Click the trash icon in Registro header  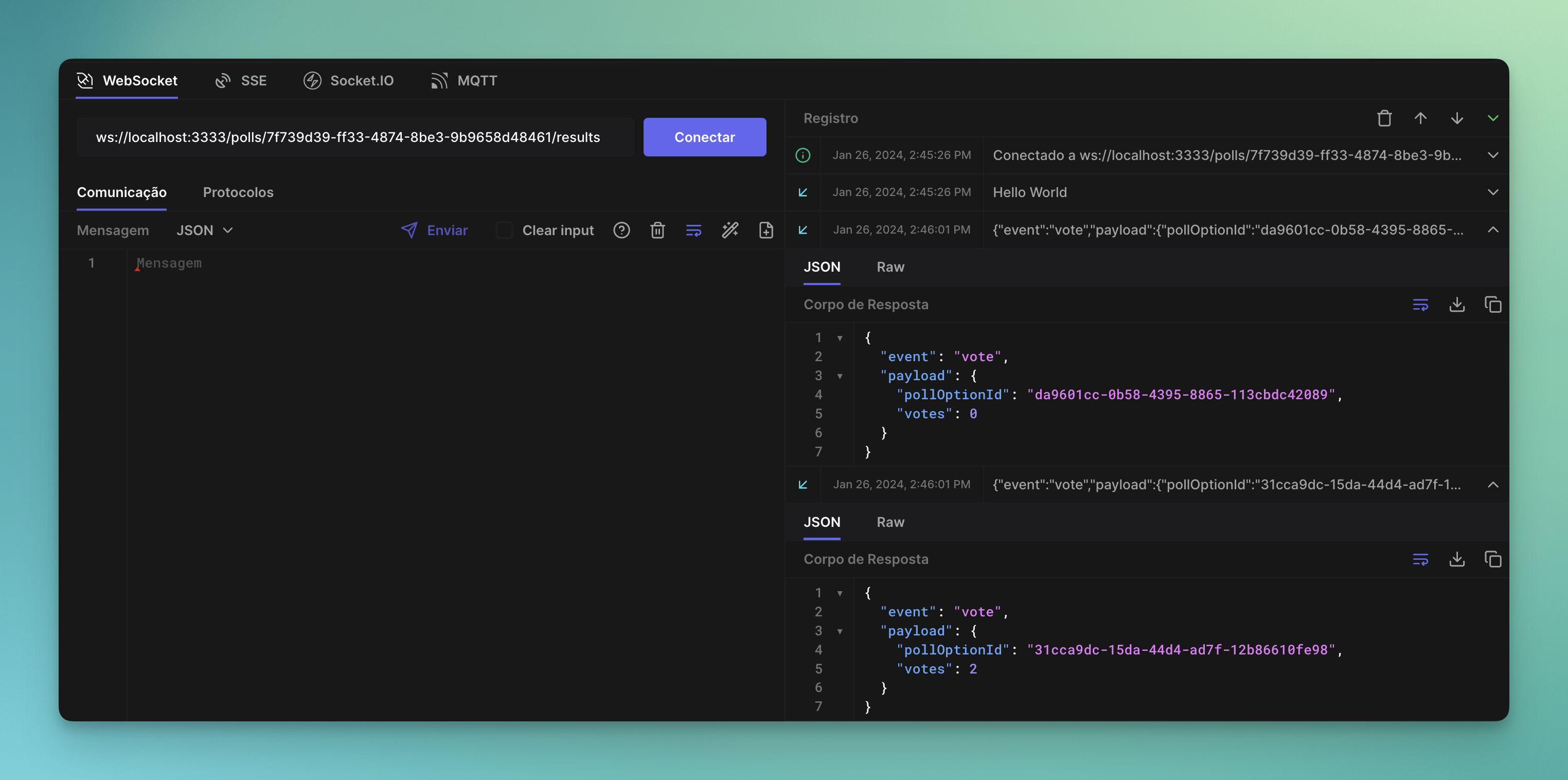pos(1384,118)
